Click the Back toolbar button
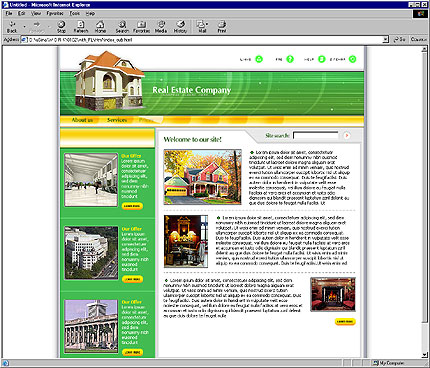 12,26
